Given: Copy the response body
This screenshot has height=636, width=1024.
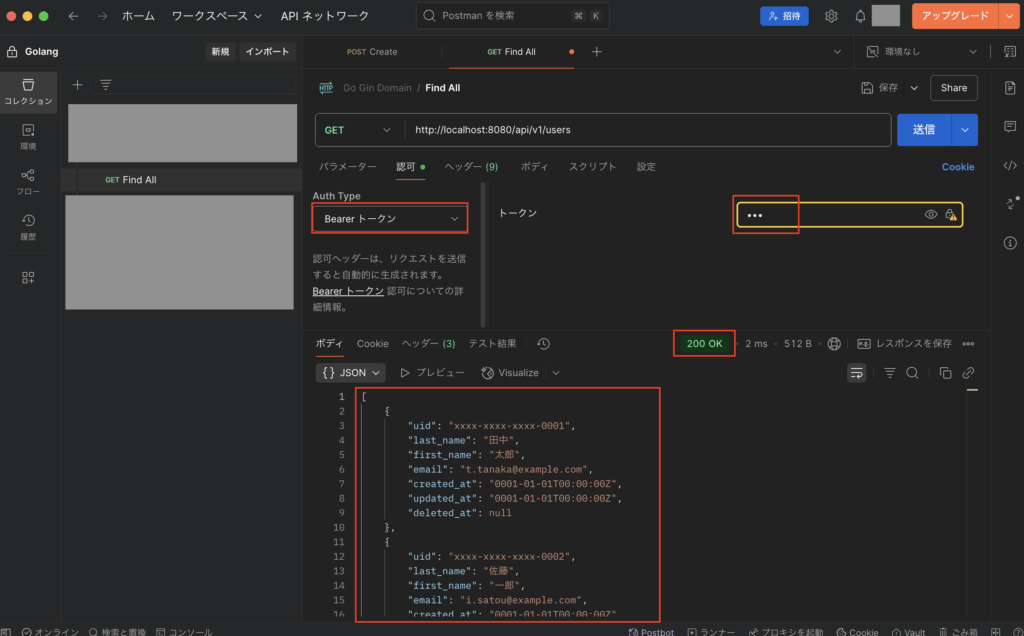Looking at the screenshot, I should (x=945, y=372).
